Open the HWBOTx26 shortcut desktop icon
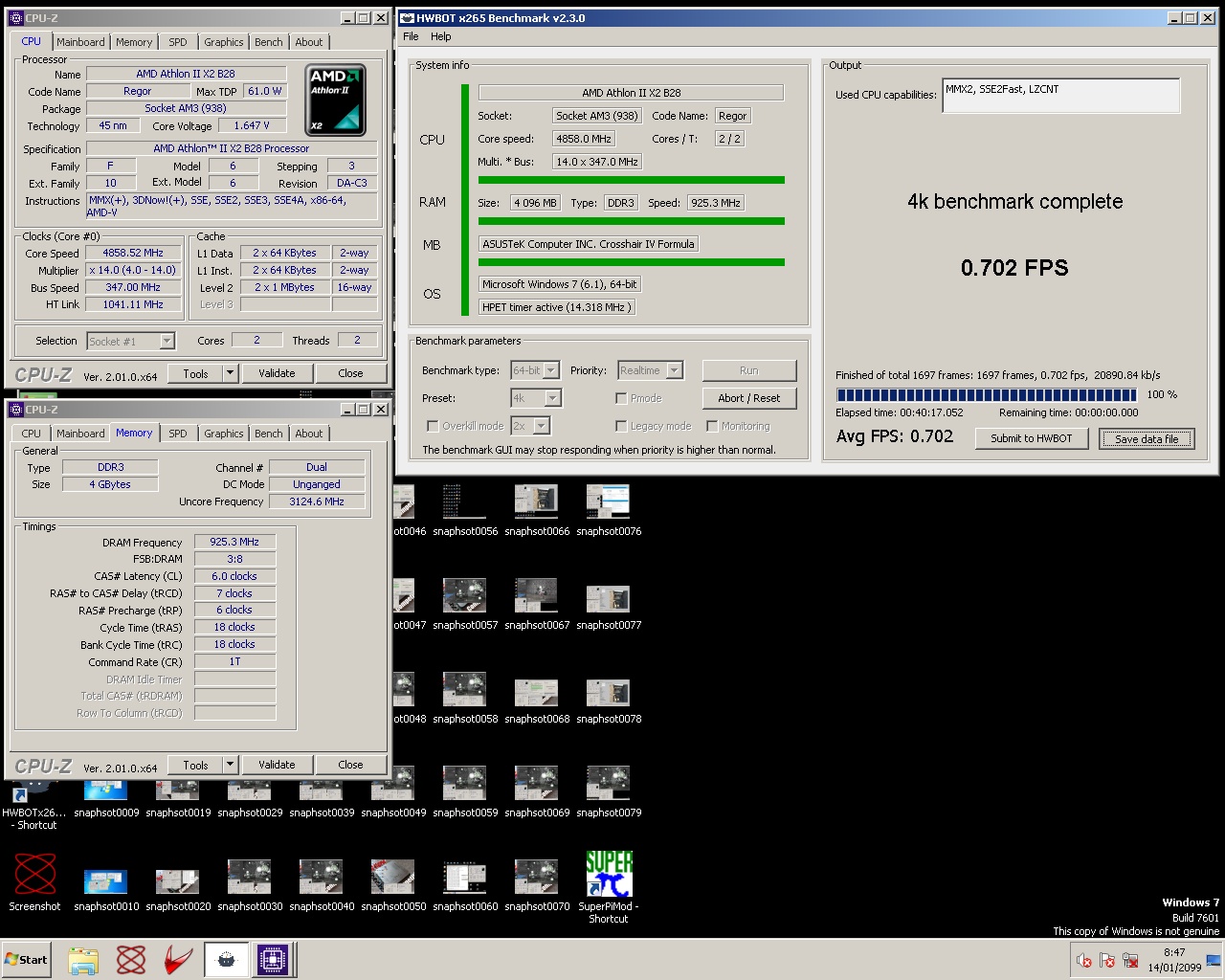The image size is (1225, 980). click(x=34, y=806)
